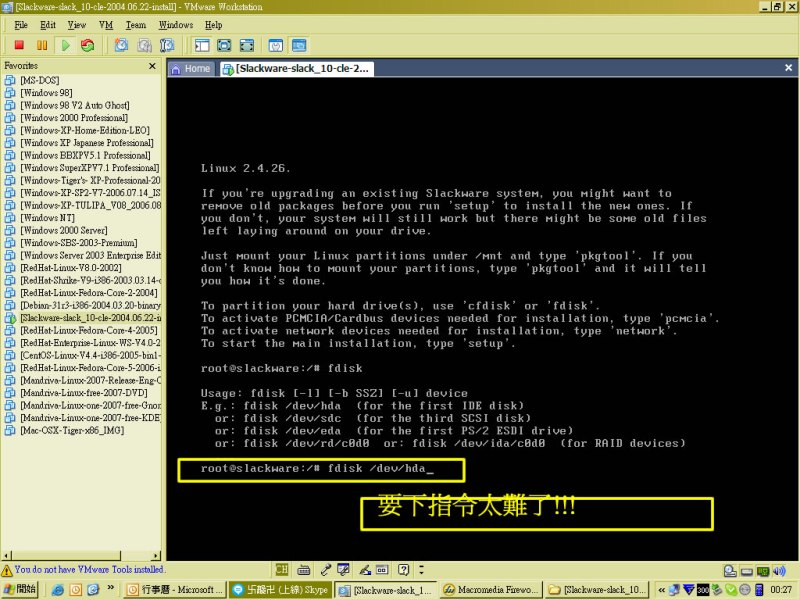Toggle the Favorites sidebar view icon
The image size is (800, 600).
(202, 45)
